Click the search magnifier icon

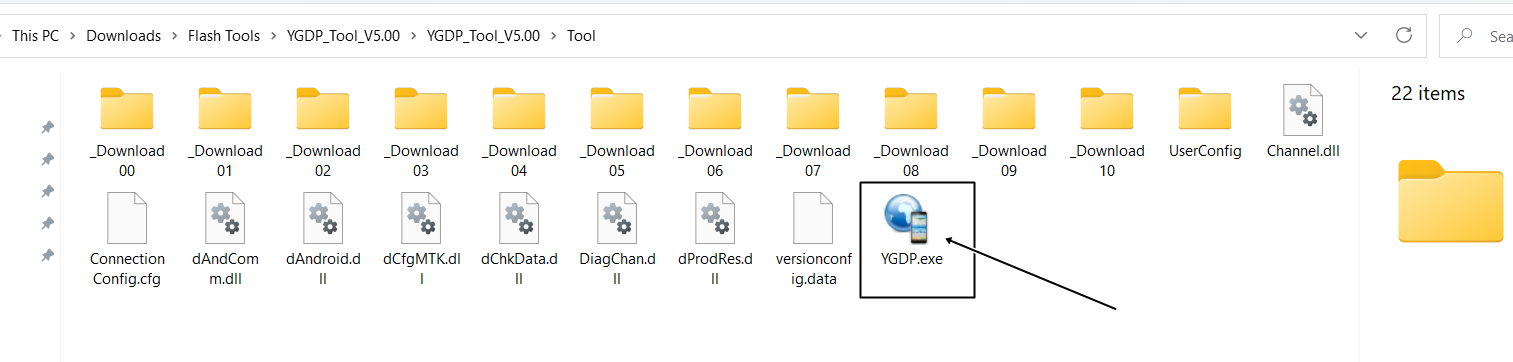tap(1466, 35)
